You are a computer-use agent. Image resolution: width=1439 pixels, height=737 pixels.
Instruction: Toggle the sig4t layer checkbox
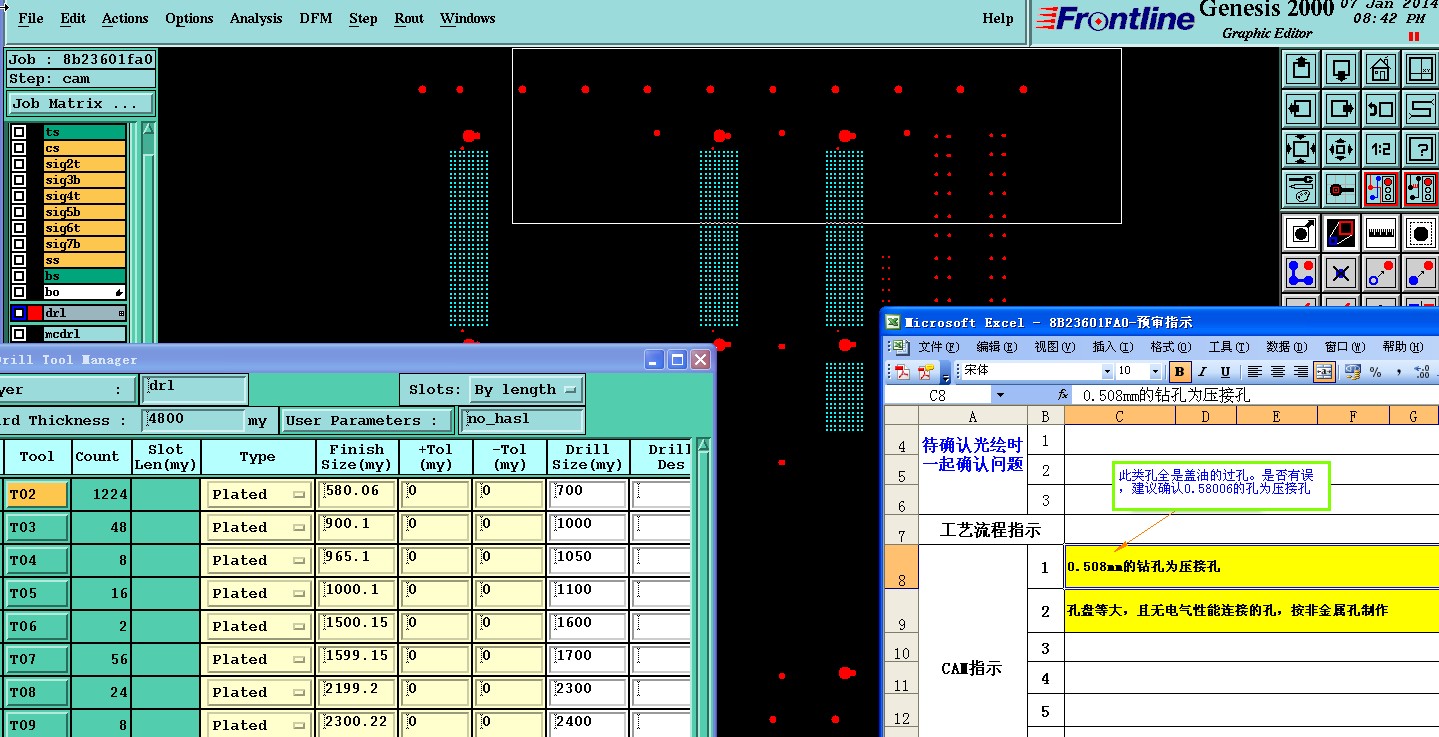(19, 196)
